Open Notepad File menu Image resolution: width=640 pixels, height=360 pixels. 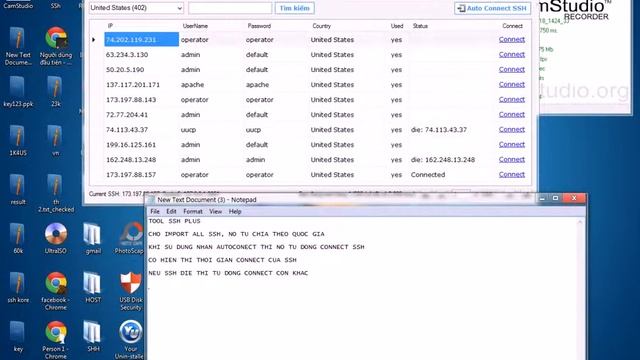[x=155, y=211]
